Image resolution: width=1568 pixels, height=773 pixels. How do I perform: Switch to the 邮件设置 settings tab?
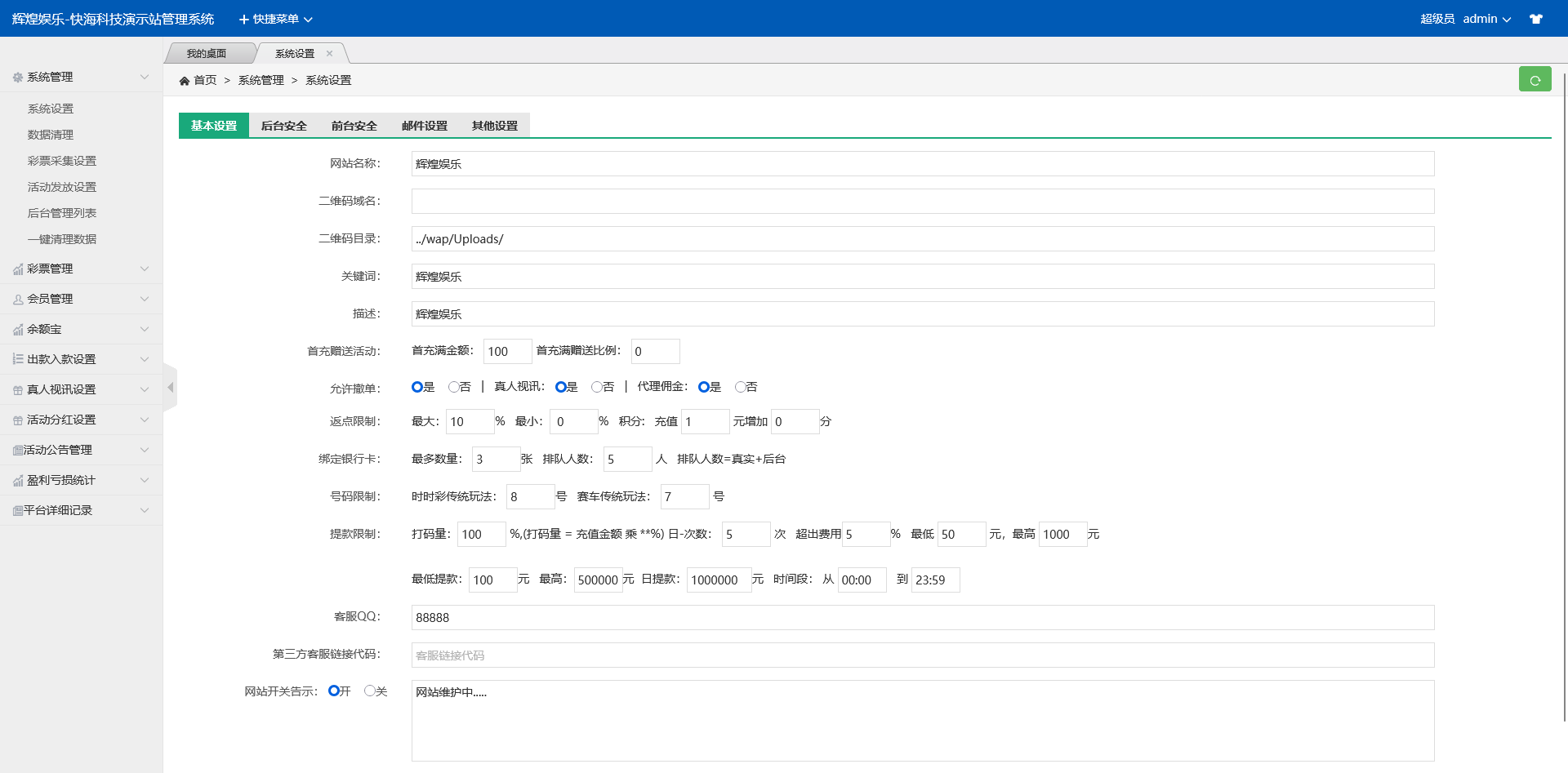[424, 126]
